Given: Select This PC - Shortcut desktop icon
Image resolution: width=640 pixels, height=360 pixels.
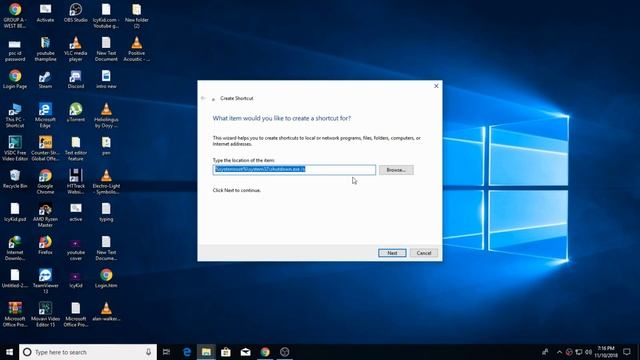Looking at the screenshot, I should [x=15, y=116].
